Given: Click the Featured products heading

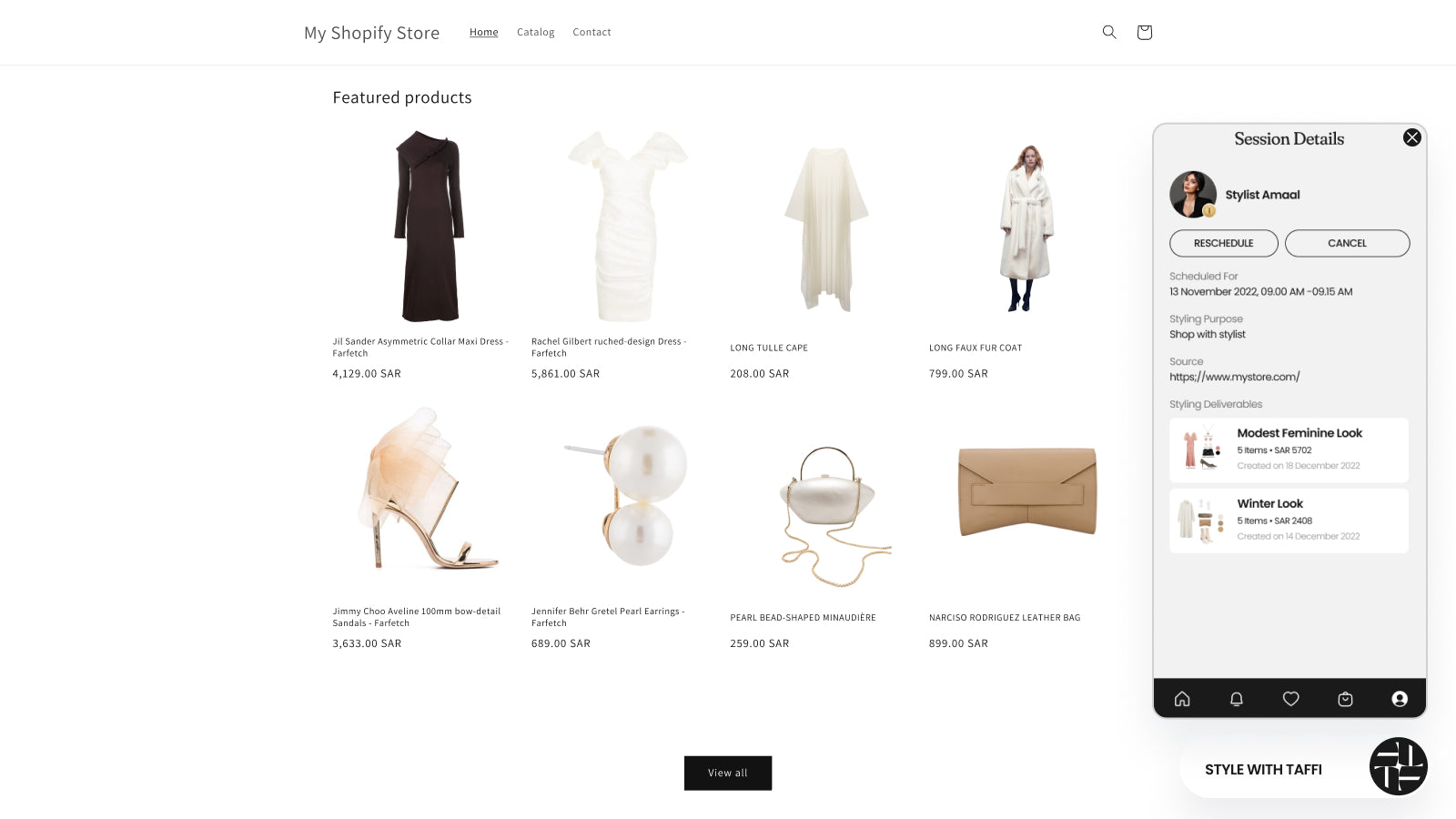Looking at the screenshot, I should (402, 97).
